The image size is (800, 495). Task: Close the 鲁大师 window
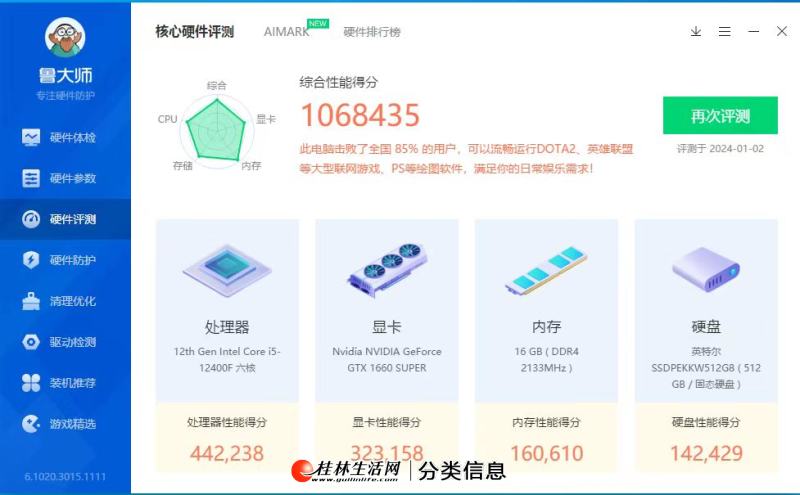782,31
